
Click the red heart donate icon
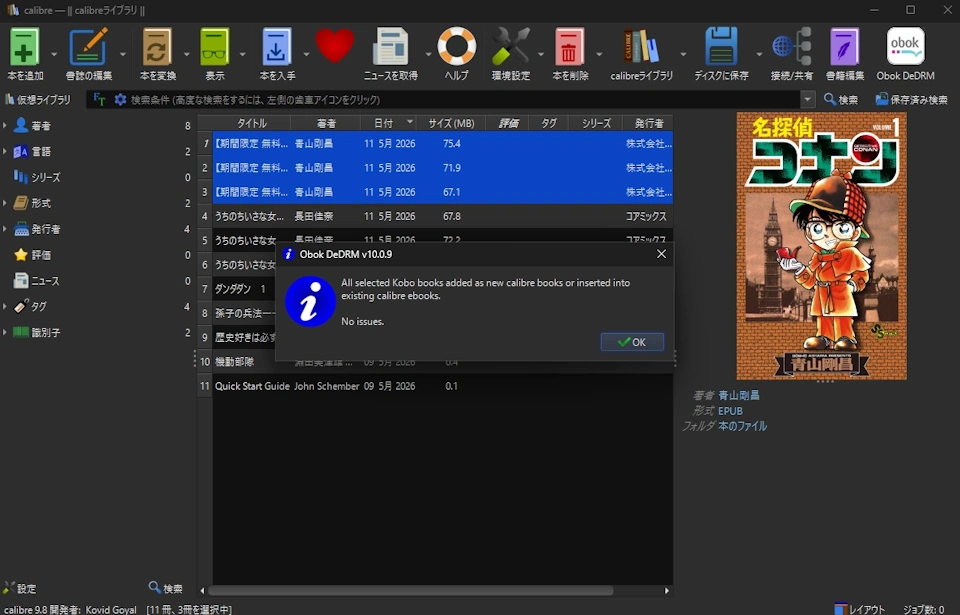[335, 45]
